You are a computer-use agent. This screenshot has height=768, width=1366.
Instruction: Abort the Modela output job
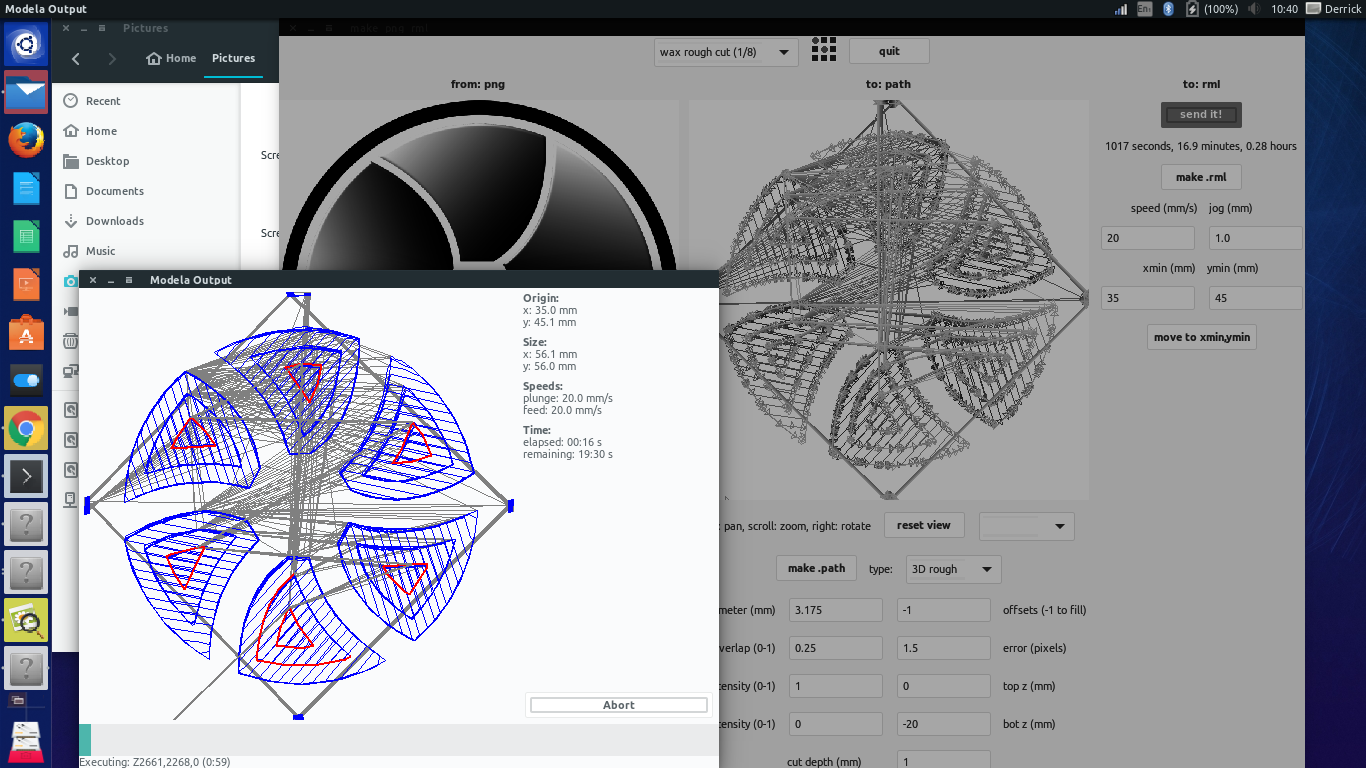pos(619,705)
